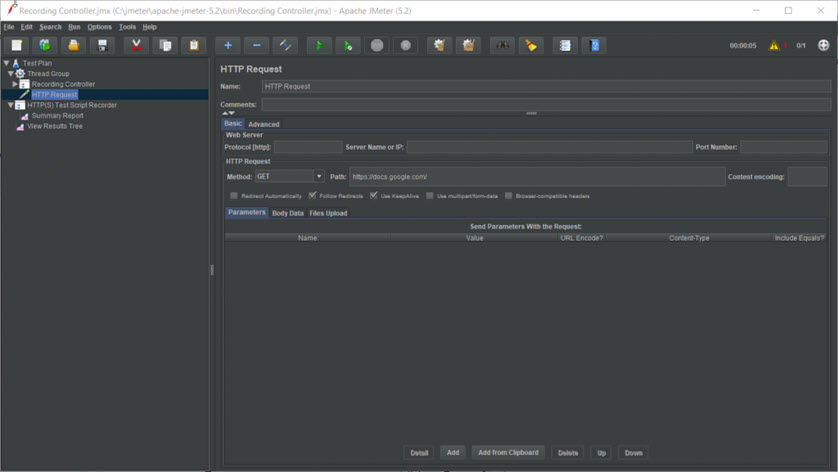Viewport: 838px width, 472px height.
Task: Select View Results Tree item
Action: (55, 126)
